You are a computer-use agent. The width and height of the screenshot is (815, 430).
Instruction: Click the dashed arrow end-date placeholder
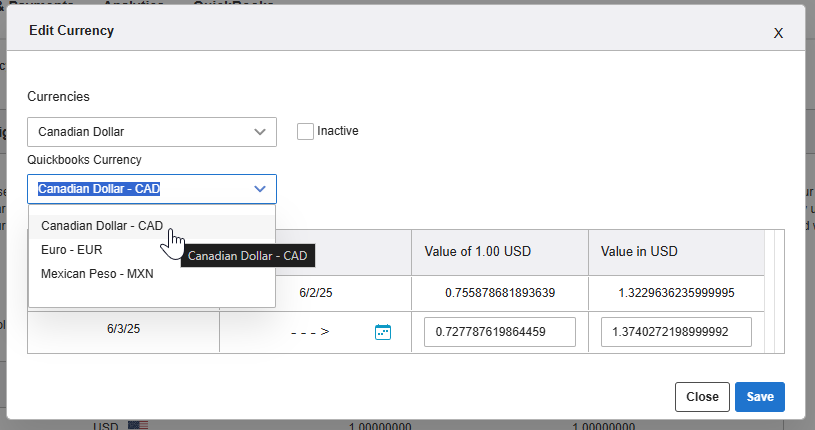[x=310, y=332]
